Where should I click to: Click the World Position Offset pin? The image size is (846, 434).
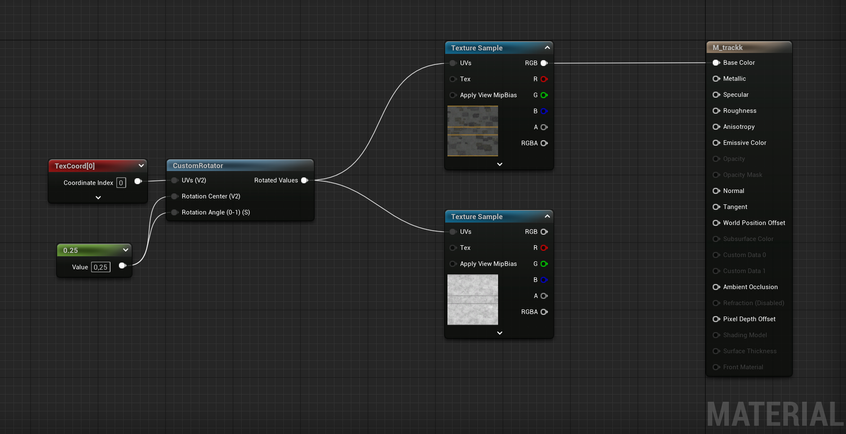coord(716,223)
